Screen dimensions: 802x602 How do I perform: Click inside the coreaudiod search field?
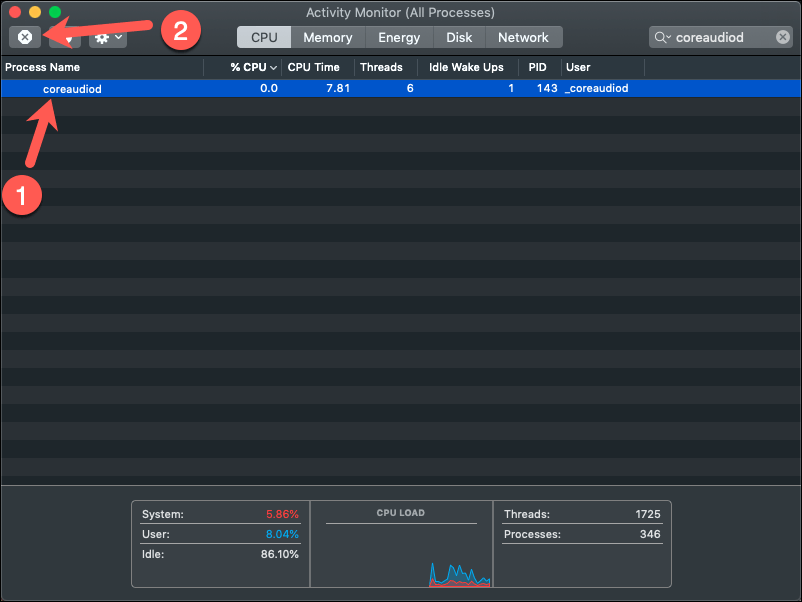pos(721,37)
